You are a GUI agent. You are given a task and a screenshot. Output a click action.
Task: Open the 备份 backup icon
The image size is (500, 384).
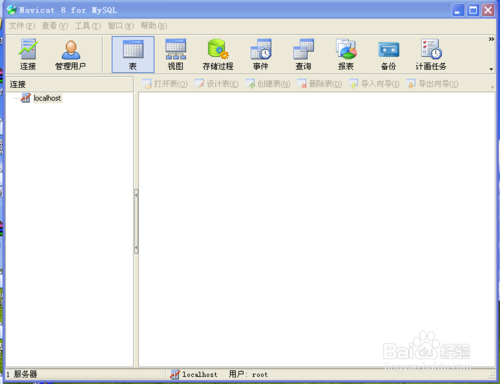click(x=389, y=55)
